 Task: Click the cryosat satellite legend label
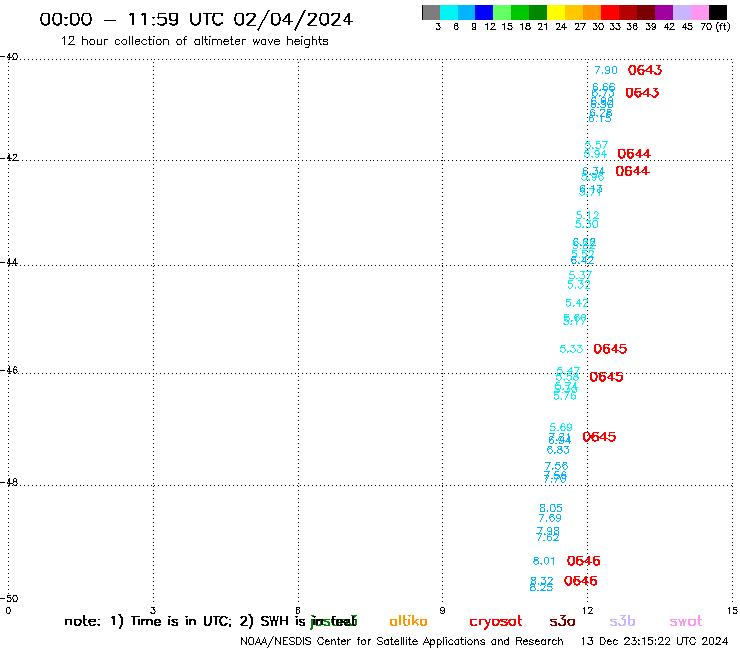496,622
